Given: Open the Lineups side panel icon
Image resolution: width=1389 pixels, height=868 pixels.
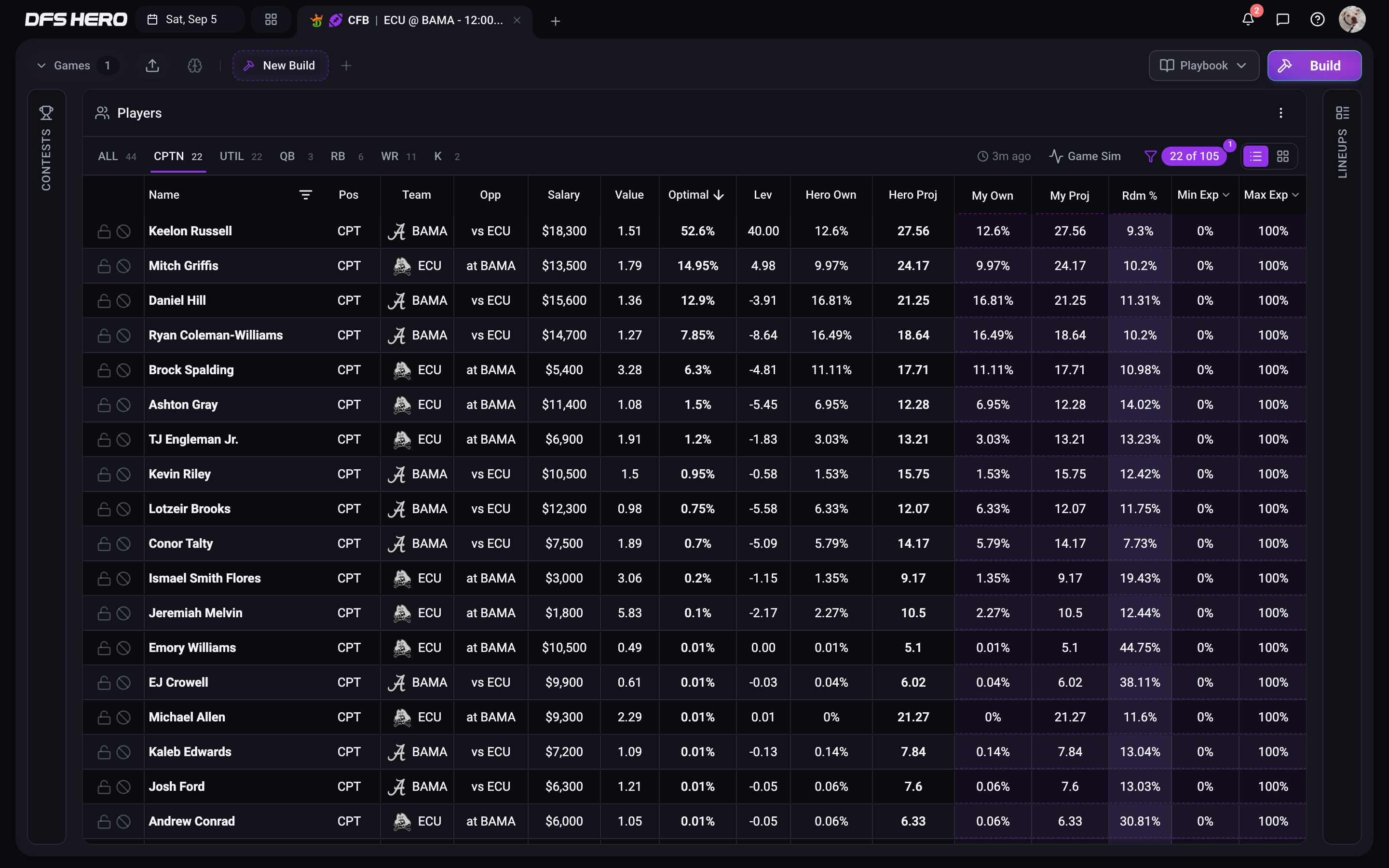Looking at the screenshot, I should click(x=1343, y=112).
